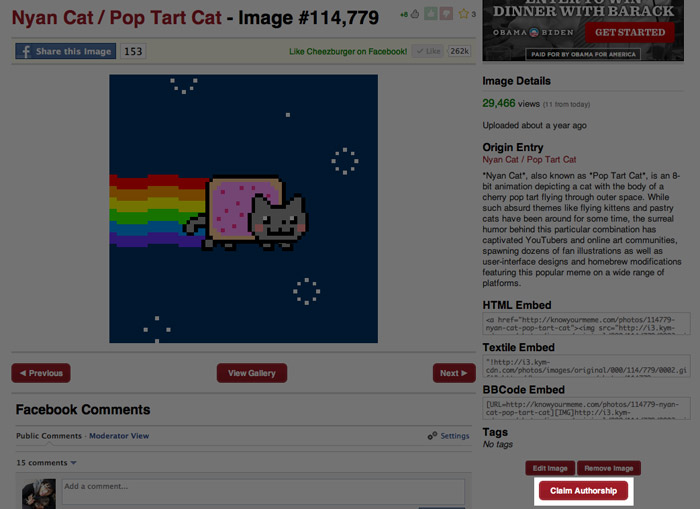Image resolution: width=700 pixels, height=509 pixels.
Task: Click the Facebook logo on Share button
Action: [x=25, y=51]
